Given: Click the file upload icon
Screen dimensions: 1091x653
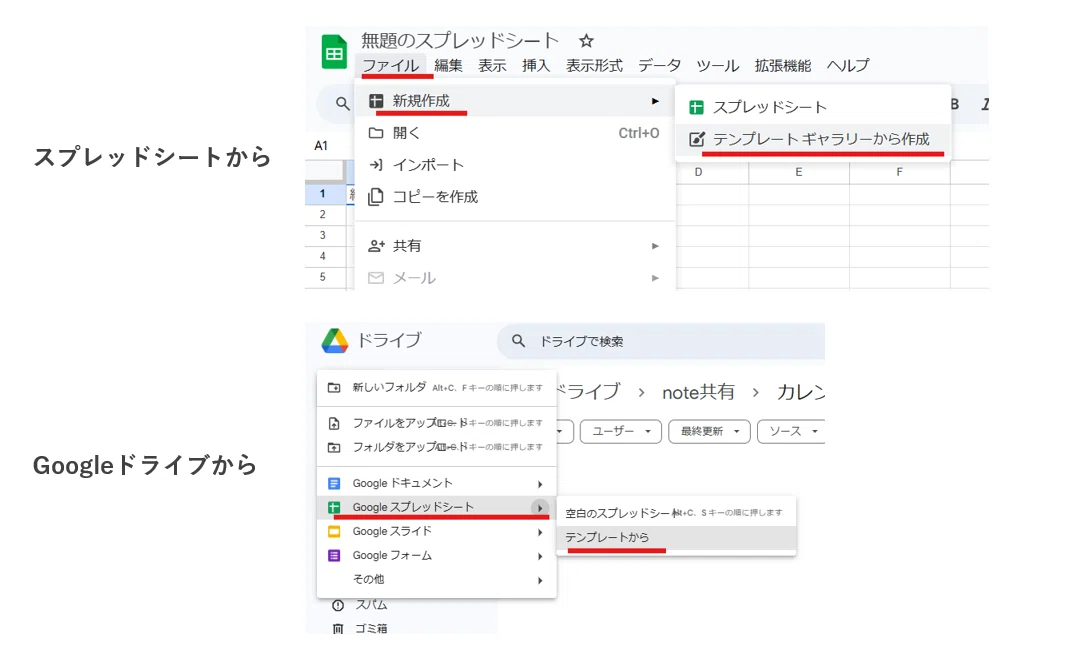Looking at the screenshot, I should click(334, 423).
